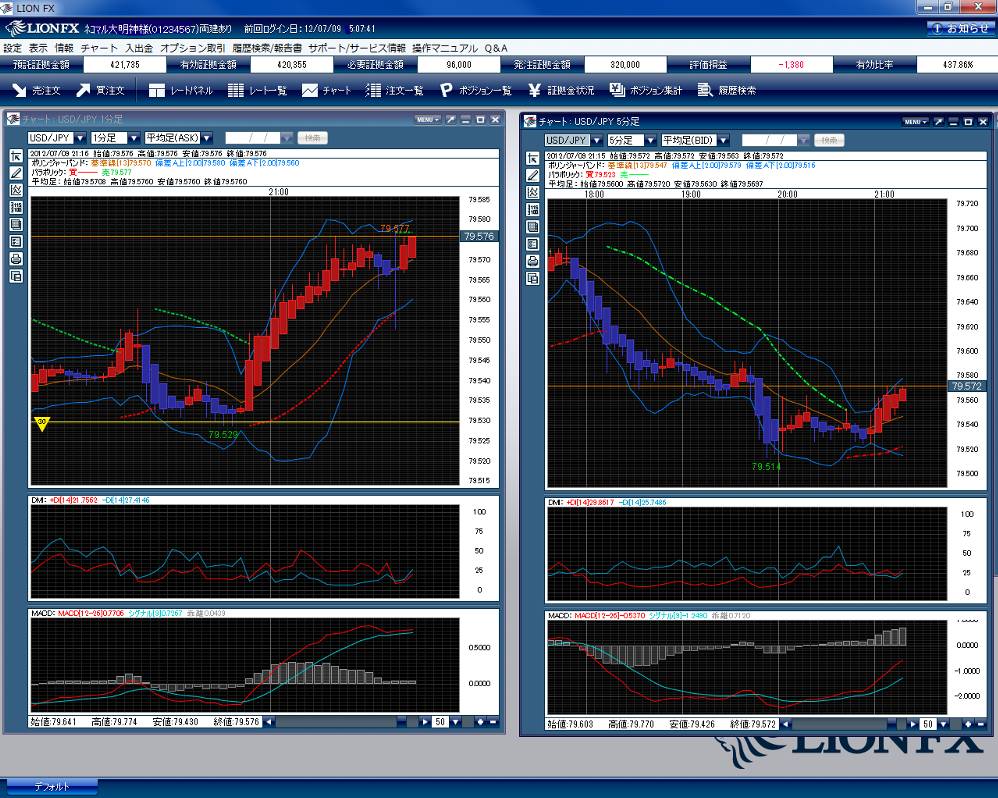Viewport: 998px width, 798px height.
Task: Click the print icon in left chart sidebar
Action: 16,259
